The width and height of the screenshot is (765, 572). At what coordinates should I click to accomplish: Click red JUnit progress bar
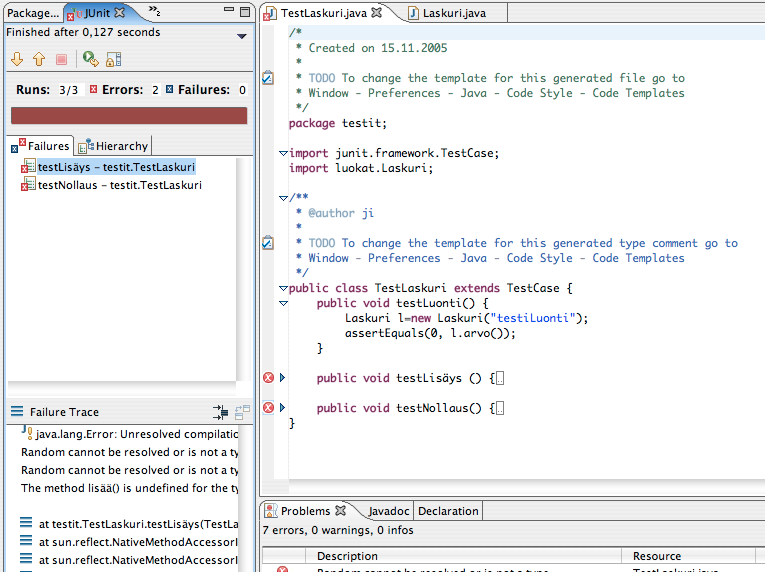click(129, 116)
